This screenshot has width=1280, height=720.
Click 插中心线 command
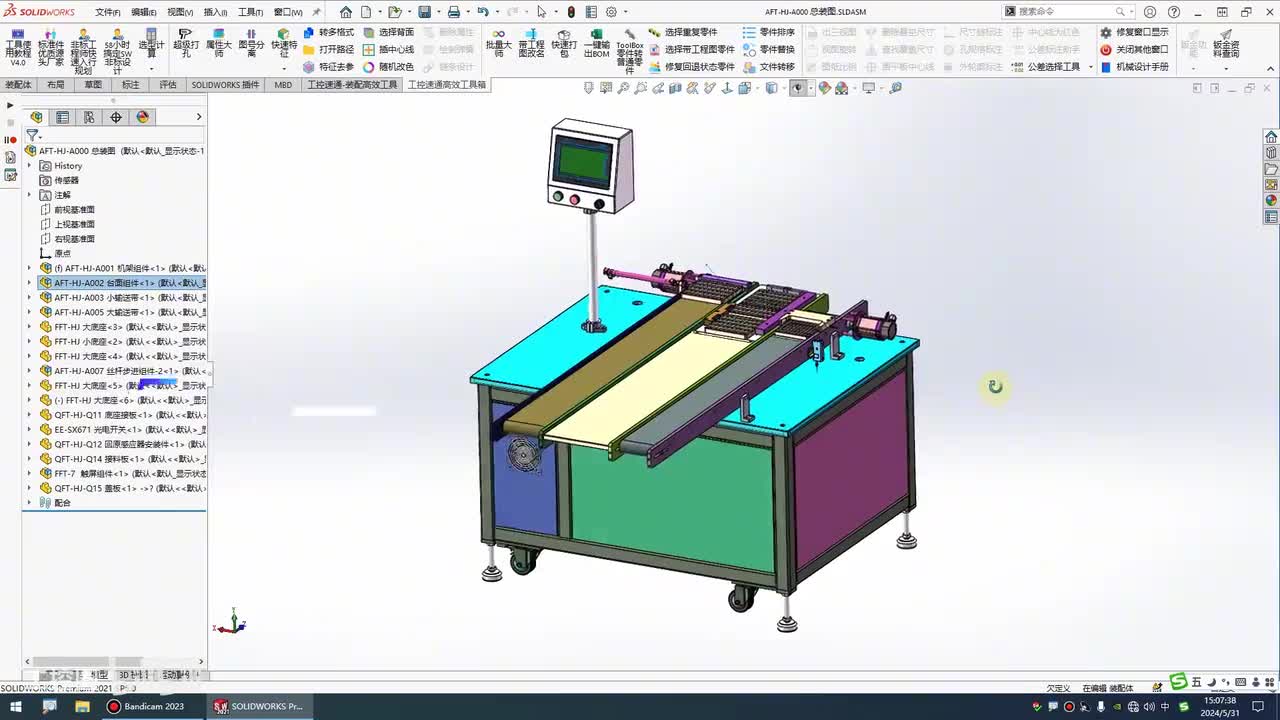tap(388, 49)
